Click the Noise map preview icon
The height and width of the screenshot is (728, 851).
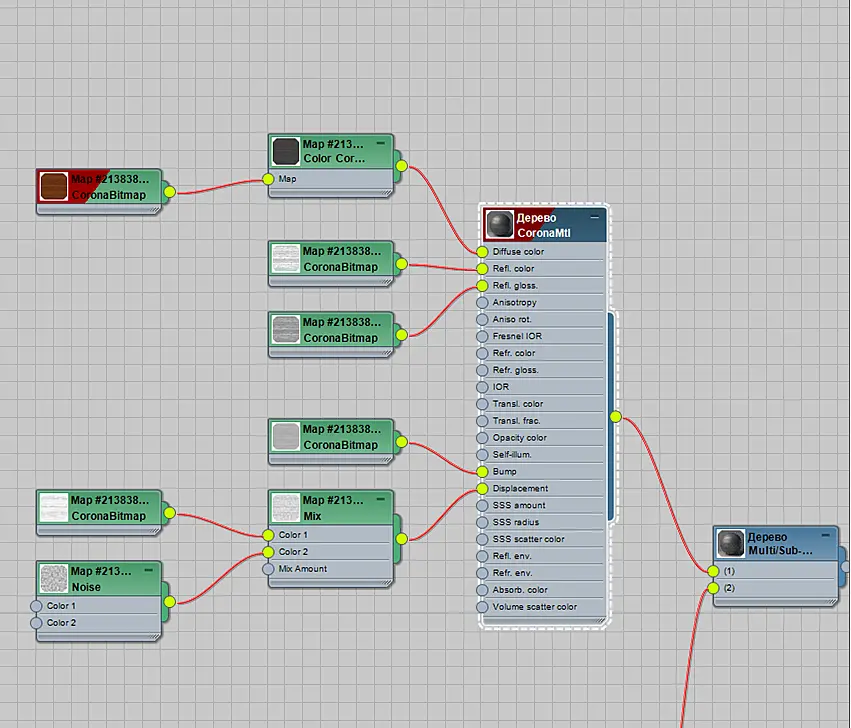pyautogui.click(x=54, y=579)
